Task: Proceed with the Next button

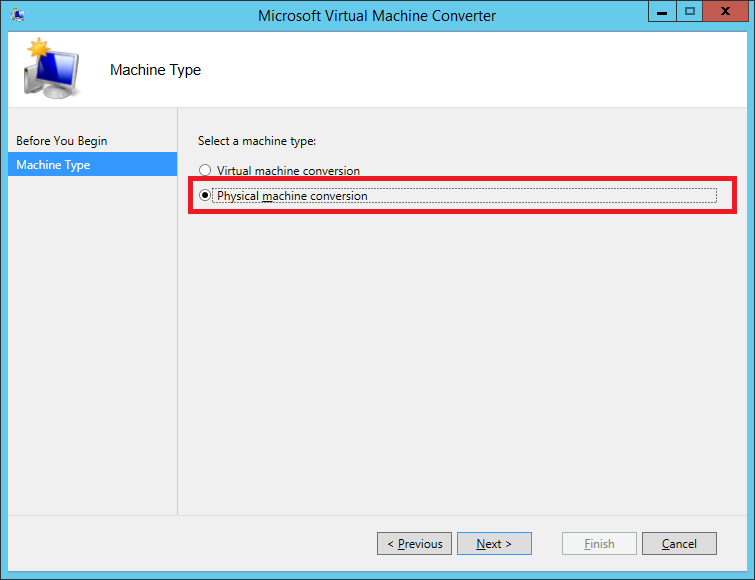Action: (x=494, y=544)
